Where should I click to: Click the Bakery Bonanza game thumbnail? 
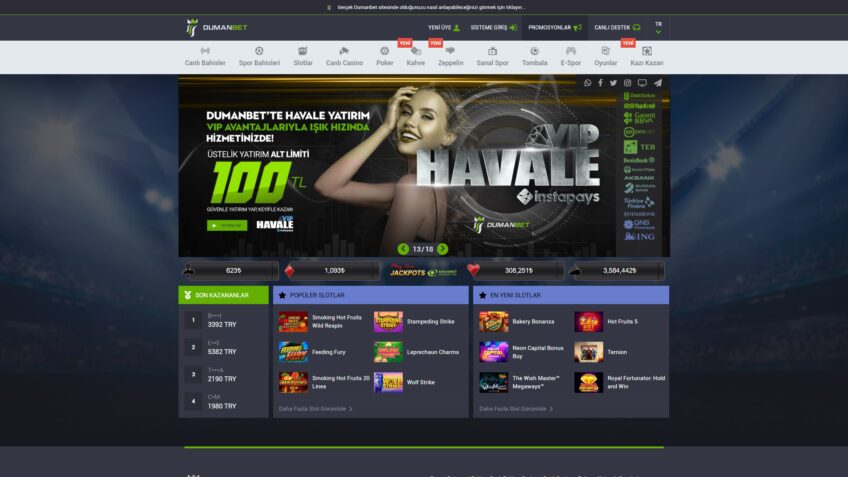493,322
